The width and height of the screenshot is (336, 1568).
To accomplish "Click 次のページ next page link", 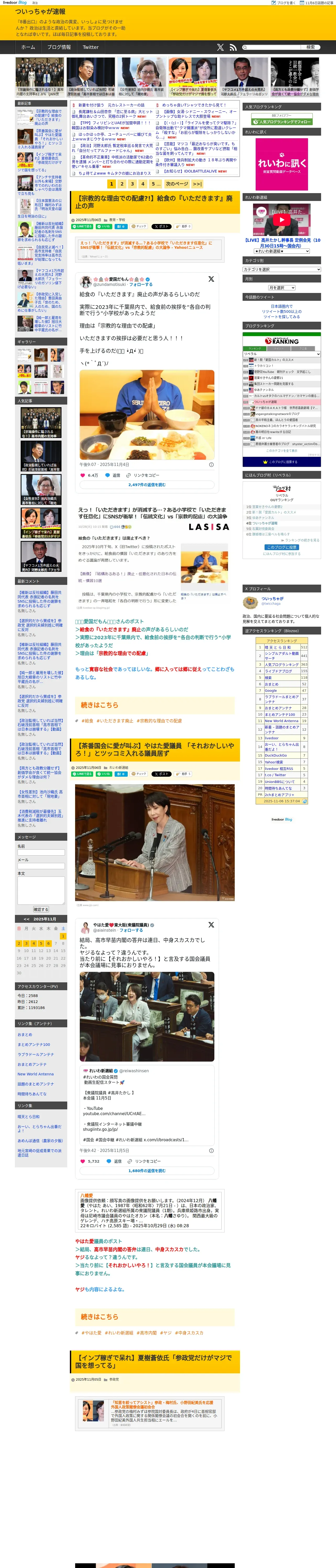I will click(x=177, y=184).
